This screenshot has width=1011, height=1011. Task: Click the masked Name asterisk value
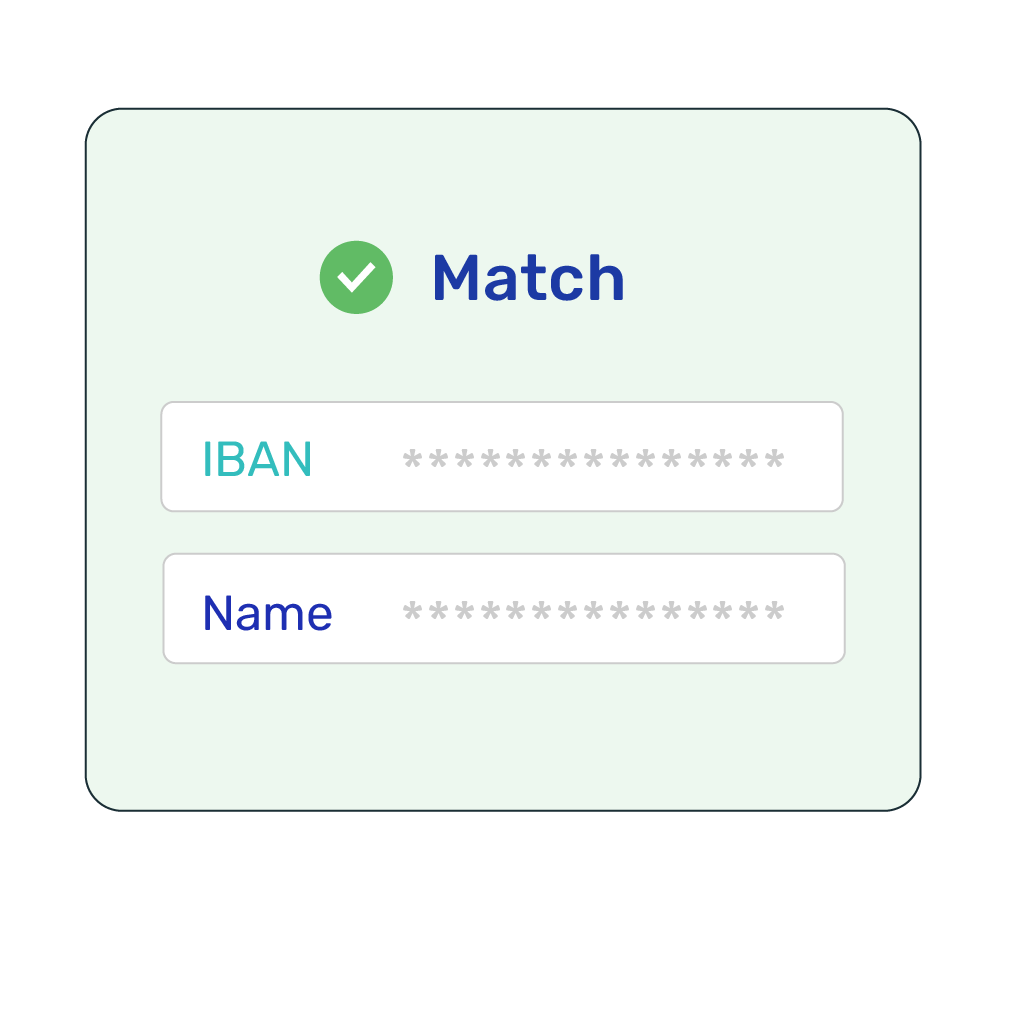[593, 611]
